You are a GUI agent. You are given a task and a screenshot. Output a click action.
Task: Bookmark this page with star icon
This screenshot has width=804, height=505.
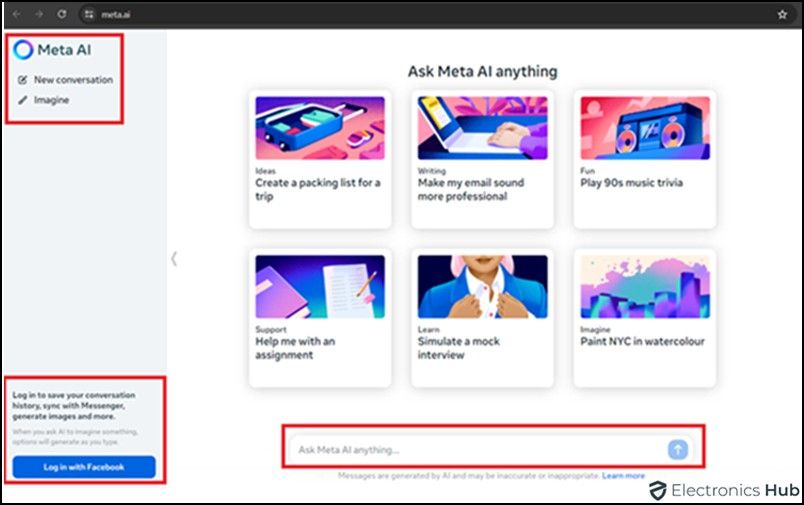coord(781,15)
